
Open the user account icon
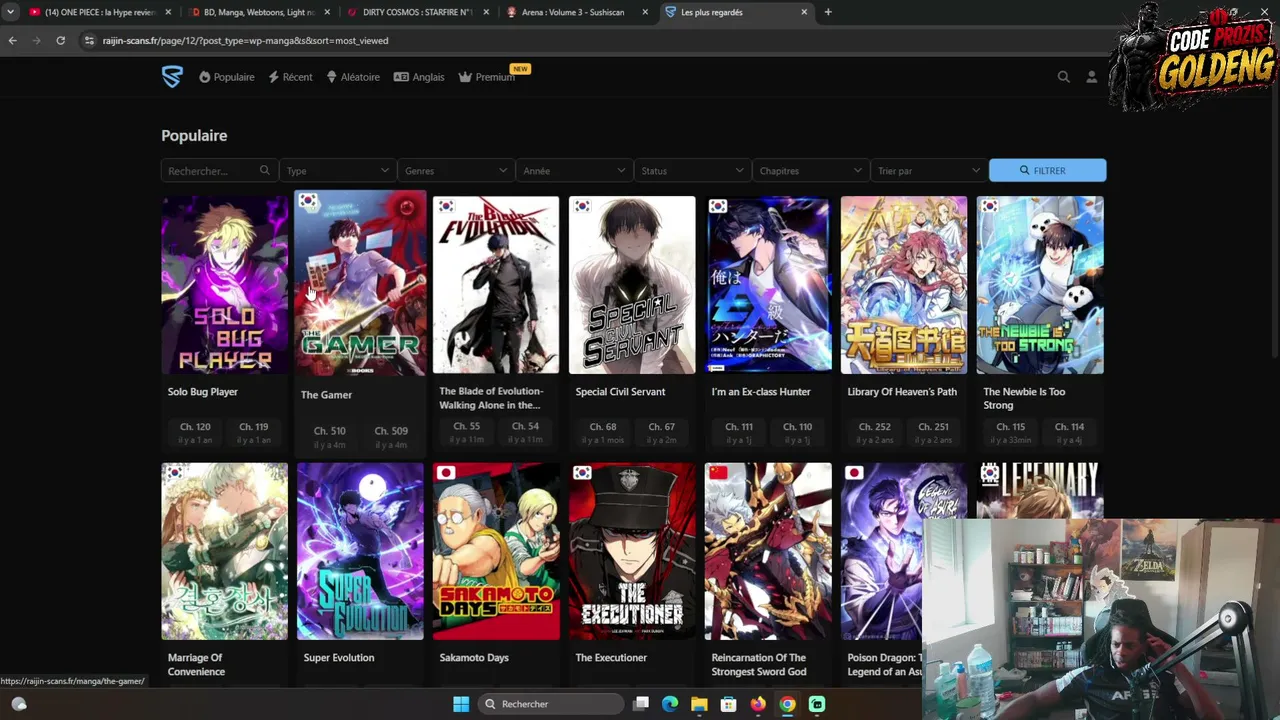(x=1092, y=77)
